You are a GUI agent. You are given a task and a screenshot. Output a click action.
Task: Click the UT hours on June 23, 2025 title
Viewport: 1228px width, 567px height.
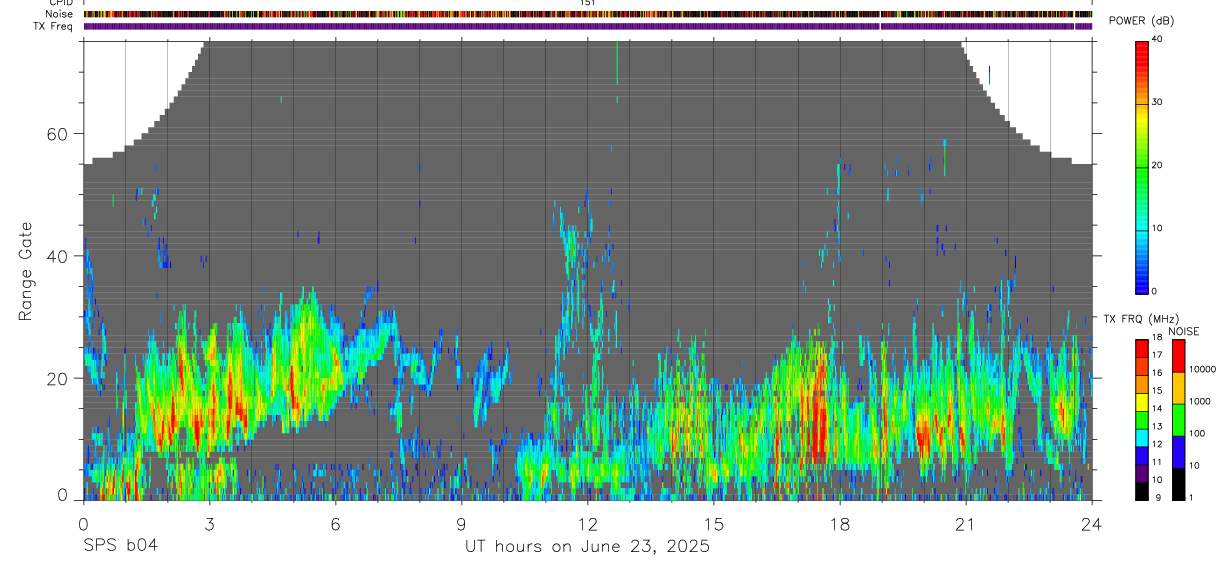click(587, 547)
